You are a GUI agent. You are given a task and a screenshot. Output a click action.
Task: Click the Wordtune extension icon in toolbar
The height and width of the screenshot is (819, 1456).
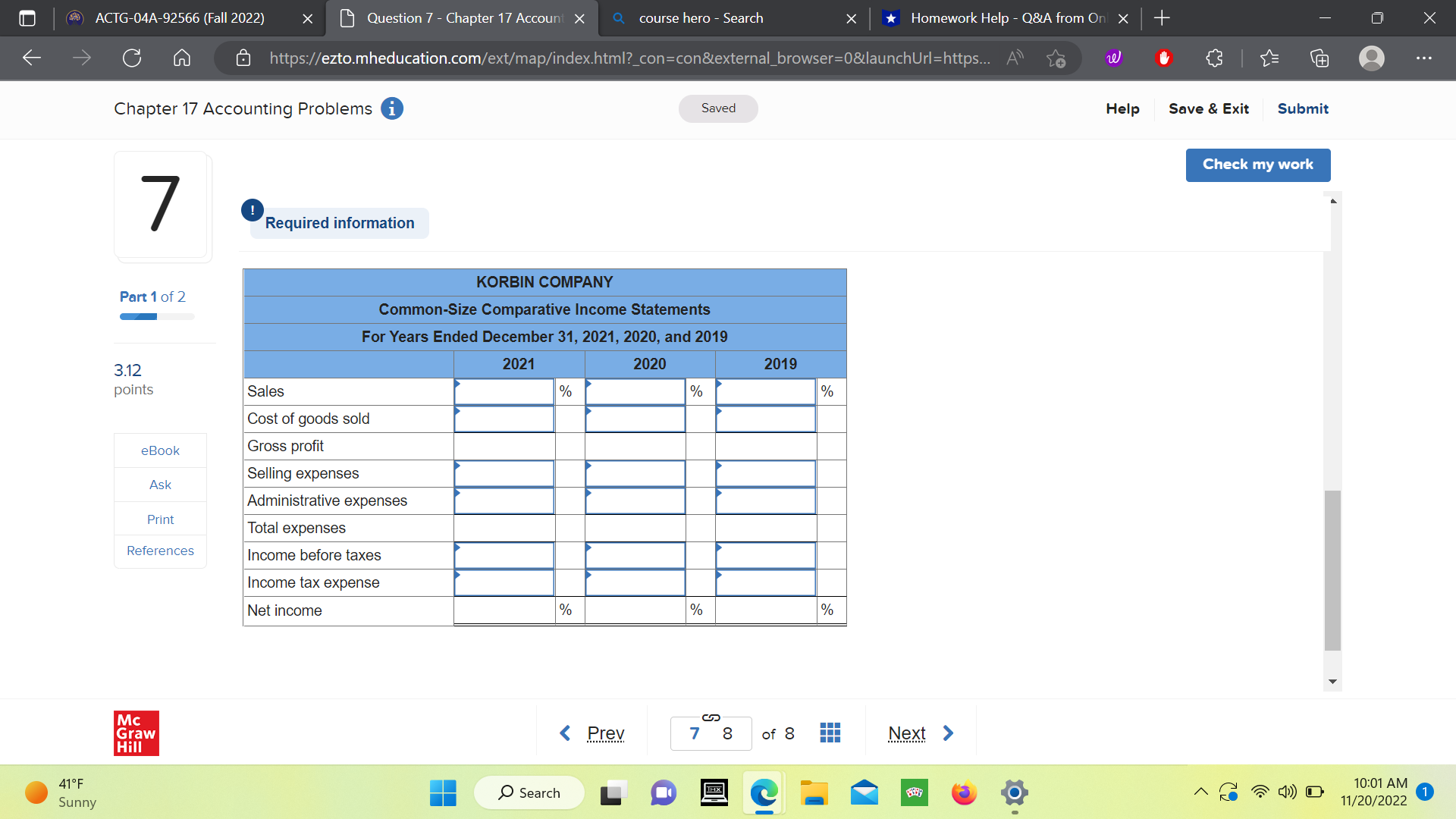[1112, 58]
